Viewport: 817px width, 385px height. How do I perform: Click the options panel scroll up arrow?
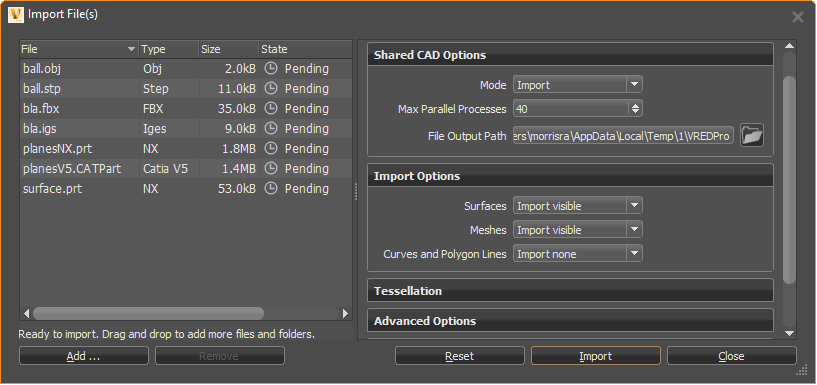[x=789, y=46]
